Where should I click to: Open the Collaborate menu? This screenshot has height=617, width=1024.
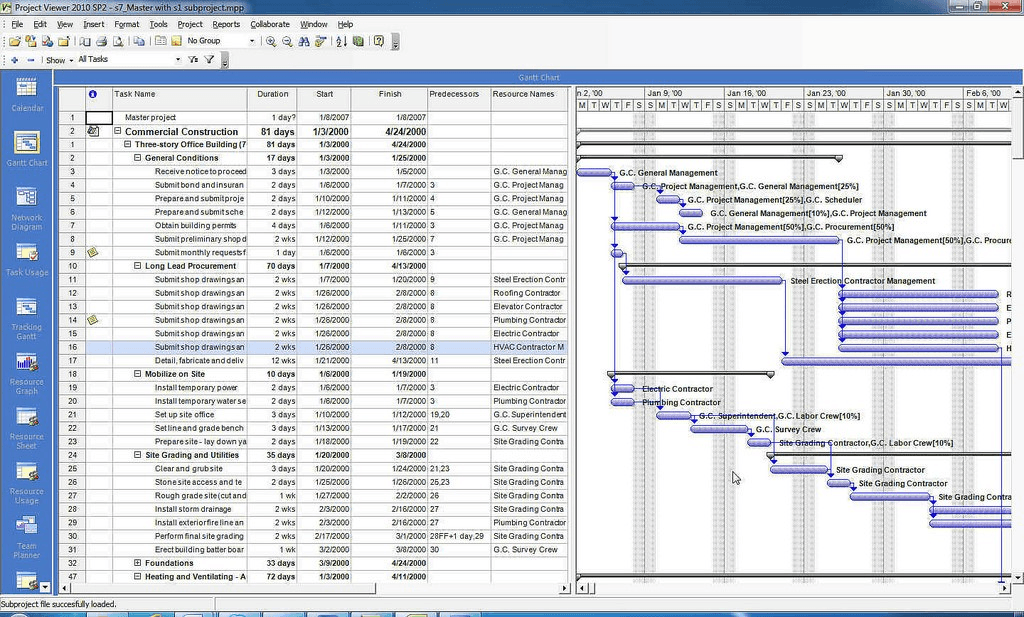(270, 24)
